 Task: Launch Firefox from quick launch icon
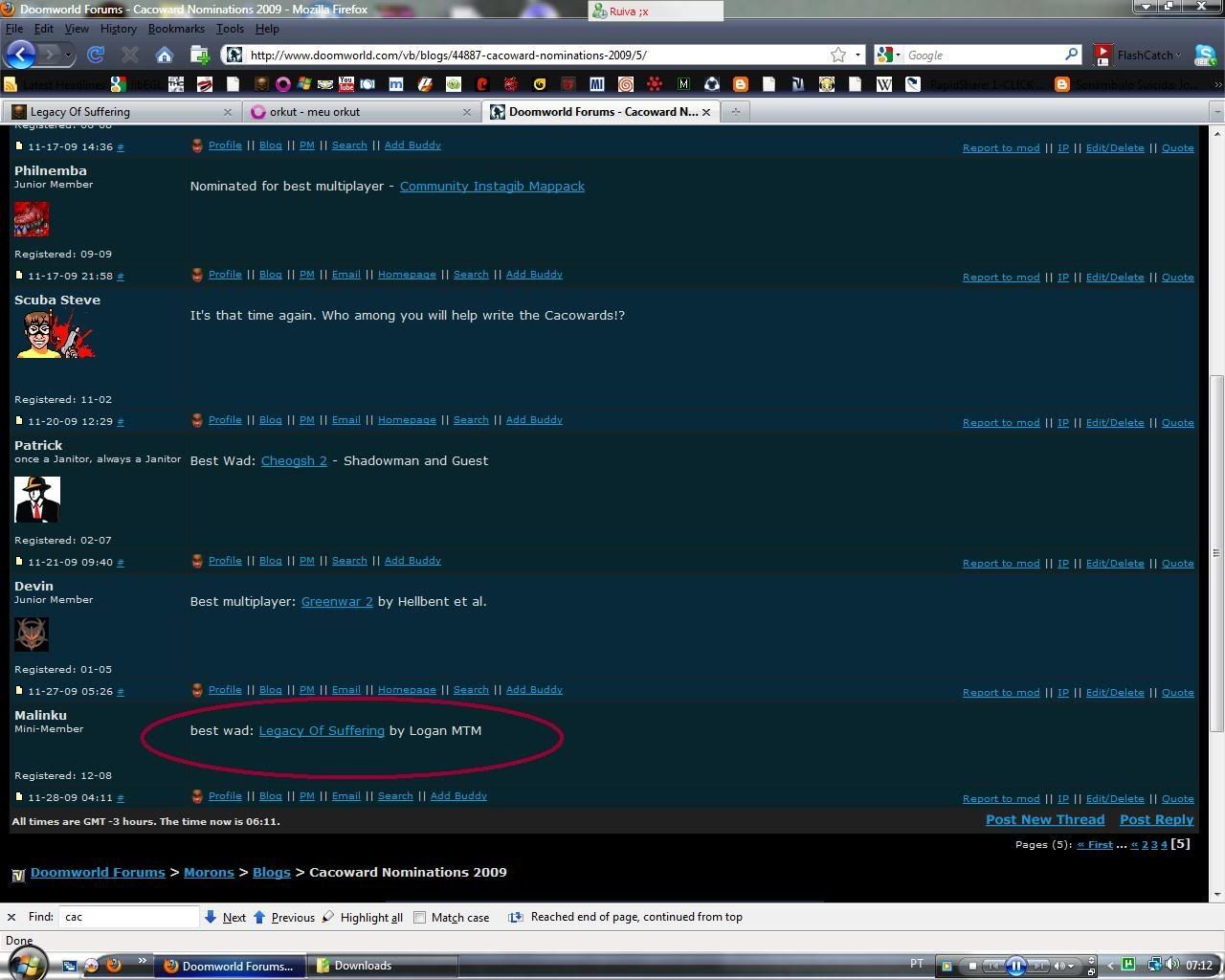click(x=114, y=965)
